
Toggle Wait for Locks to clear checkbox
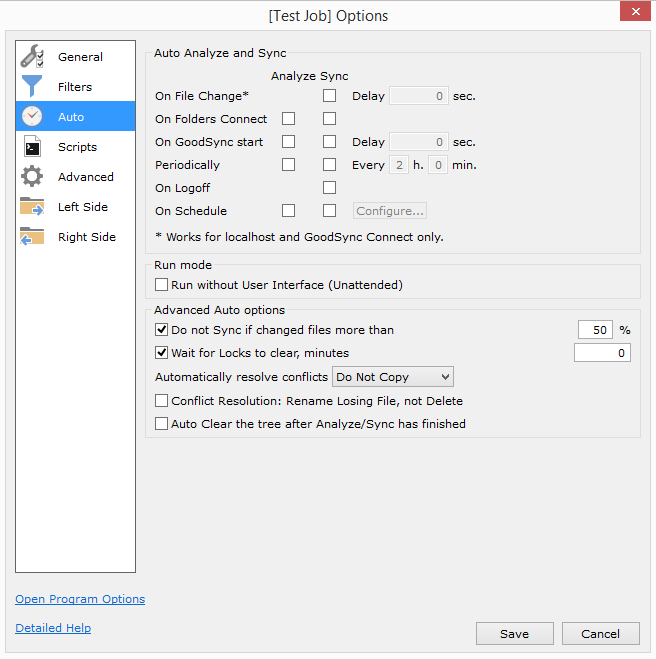[x=162, y=353]
